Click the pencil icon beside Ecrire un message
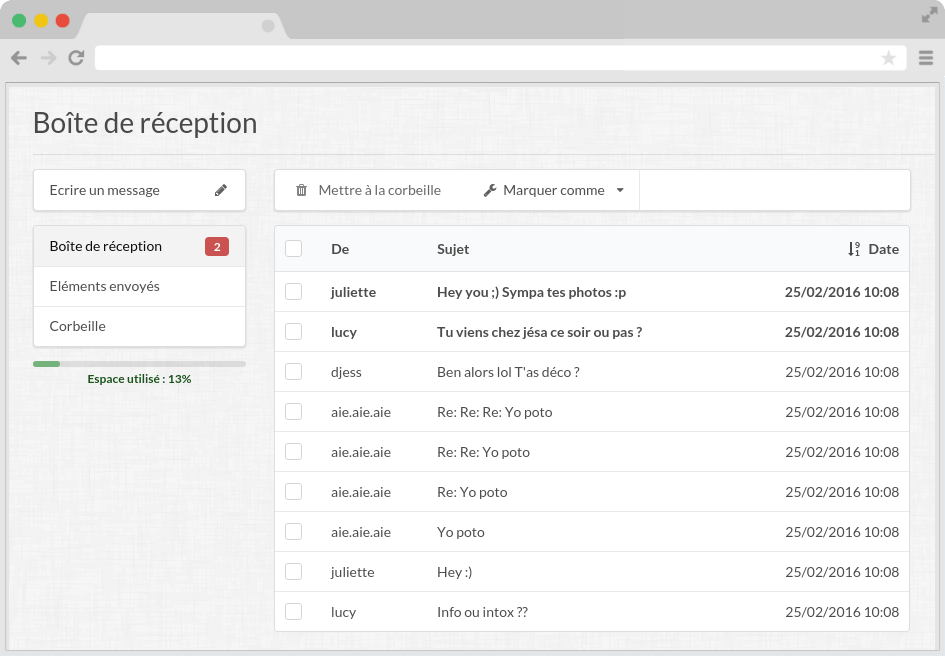This screenshot has width=945, height=656. click(221, 190)
